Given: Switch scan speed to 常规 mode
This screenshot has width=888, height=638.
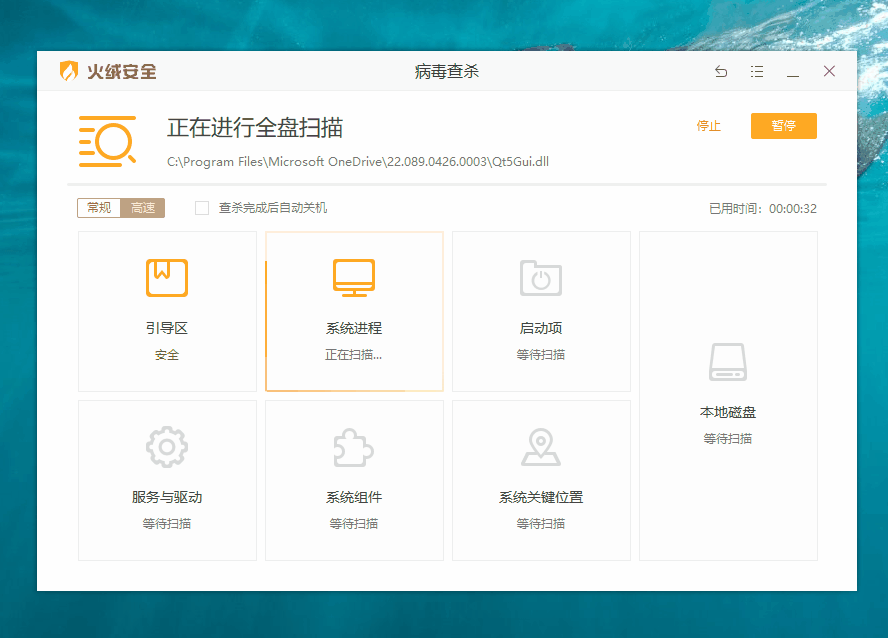Looking at the screenshot, I should 99,208.
